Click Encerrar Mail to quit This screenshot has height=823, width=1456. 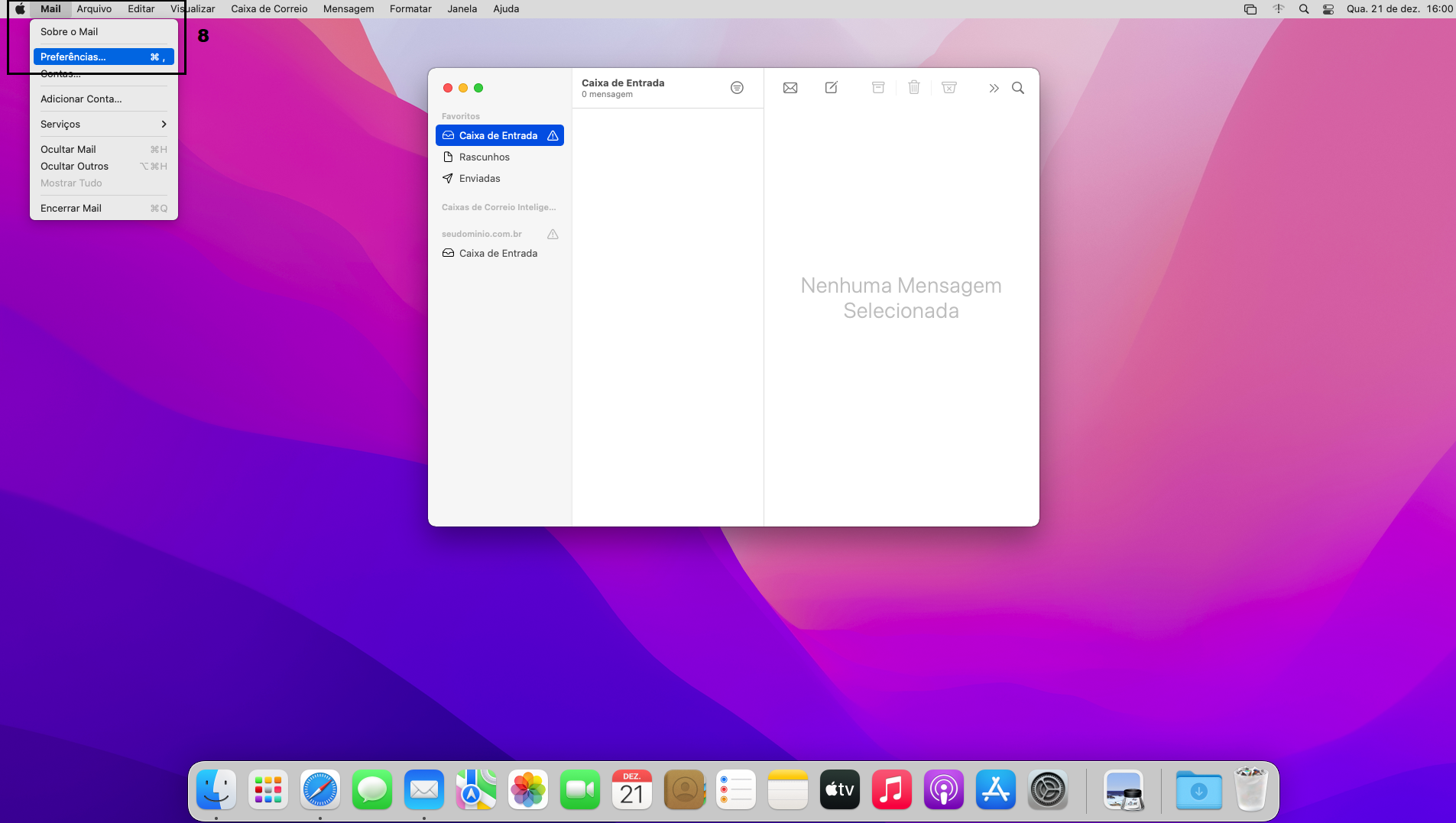coord(71,208)
